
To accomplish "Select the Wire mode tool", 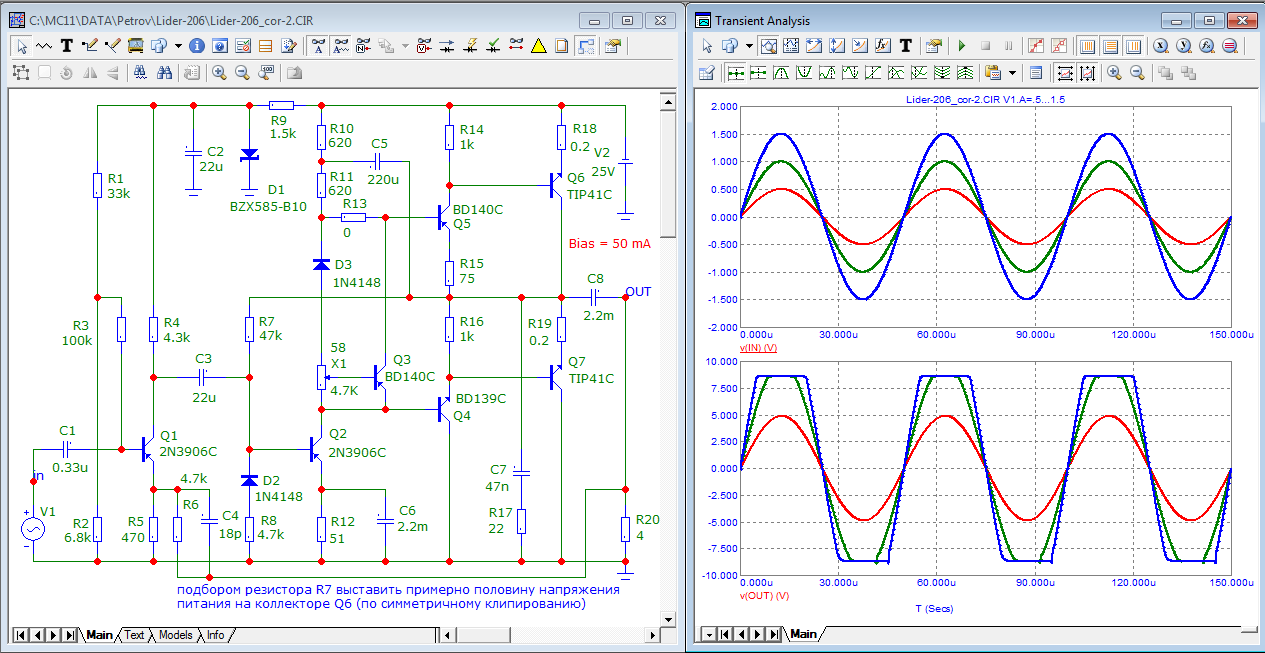I will point(89,46).
